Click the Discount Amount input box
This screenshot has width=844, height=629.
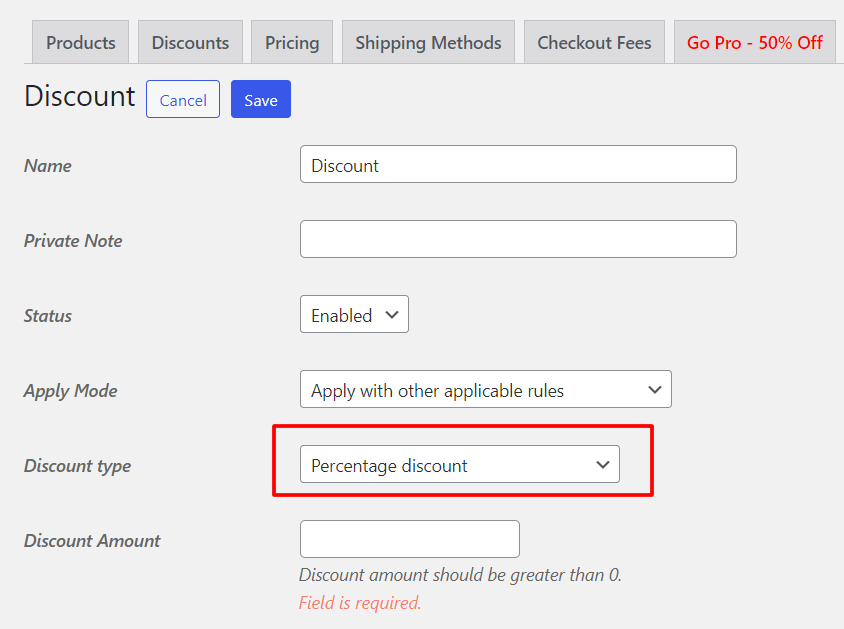point(410,539)
